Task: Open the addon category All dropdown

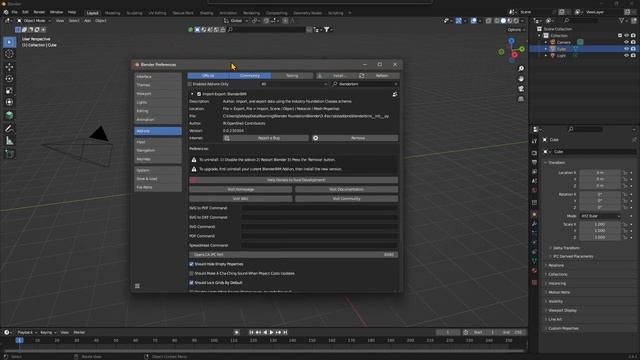Action: 294,84
